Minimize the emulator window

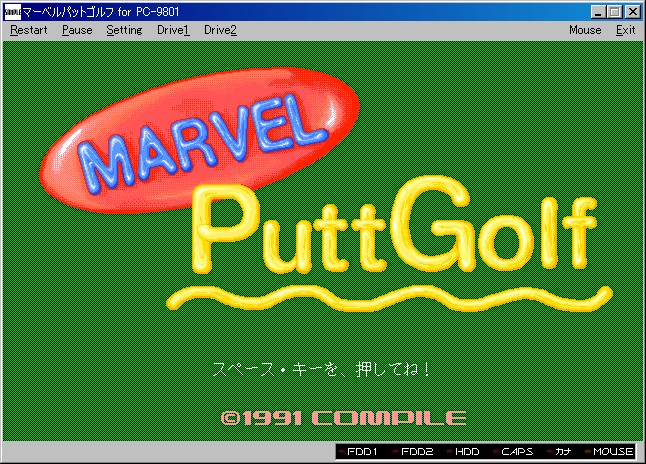coord(598,12)
